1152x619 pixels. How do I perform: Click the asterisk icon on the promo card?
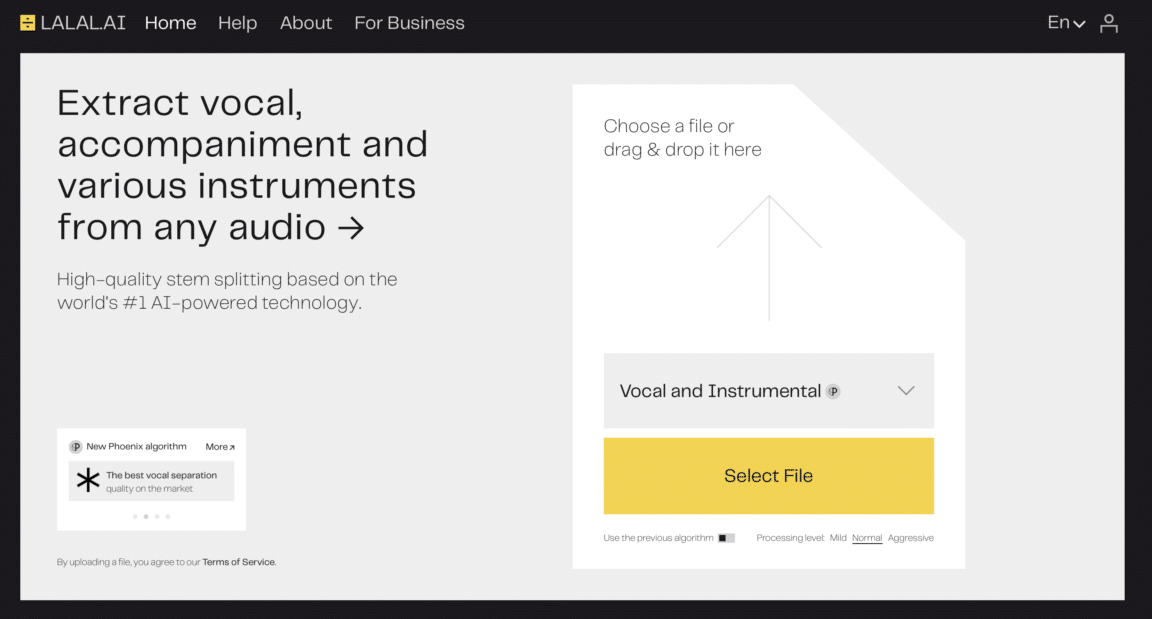88,480
